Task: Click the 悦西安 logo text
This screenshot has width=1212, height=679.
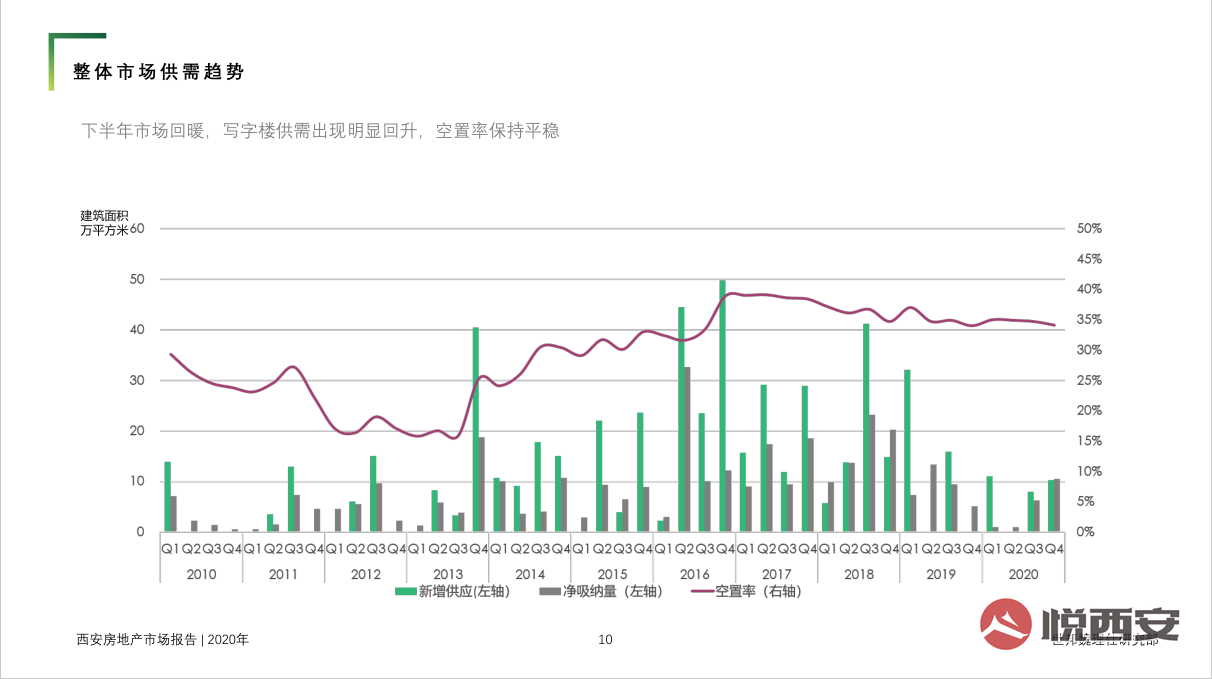Action: 1110,625
